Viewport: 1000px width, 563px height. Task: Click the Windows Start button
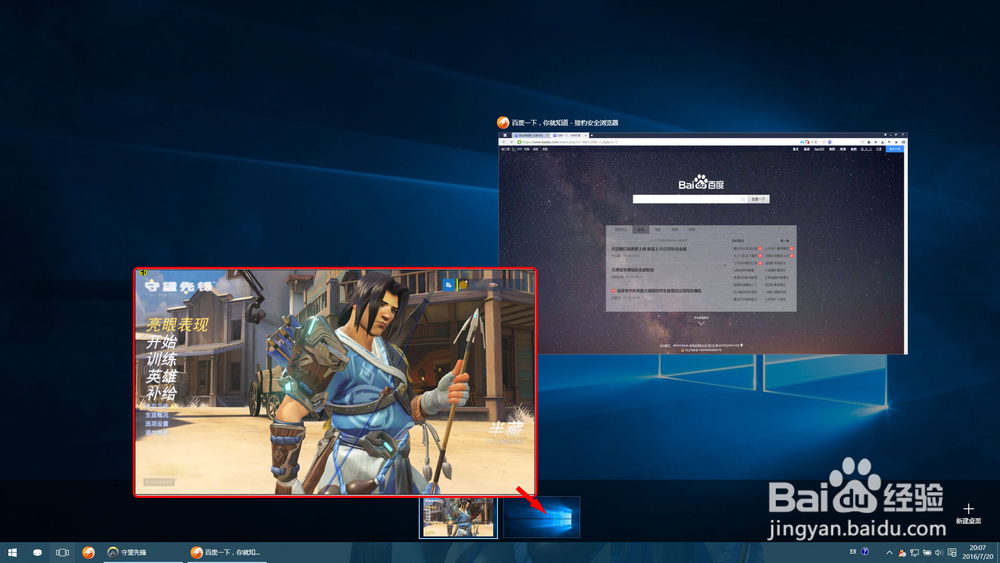(x=13, y=552)
